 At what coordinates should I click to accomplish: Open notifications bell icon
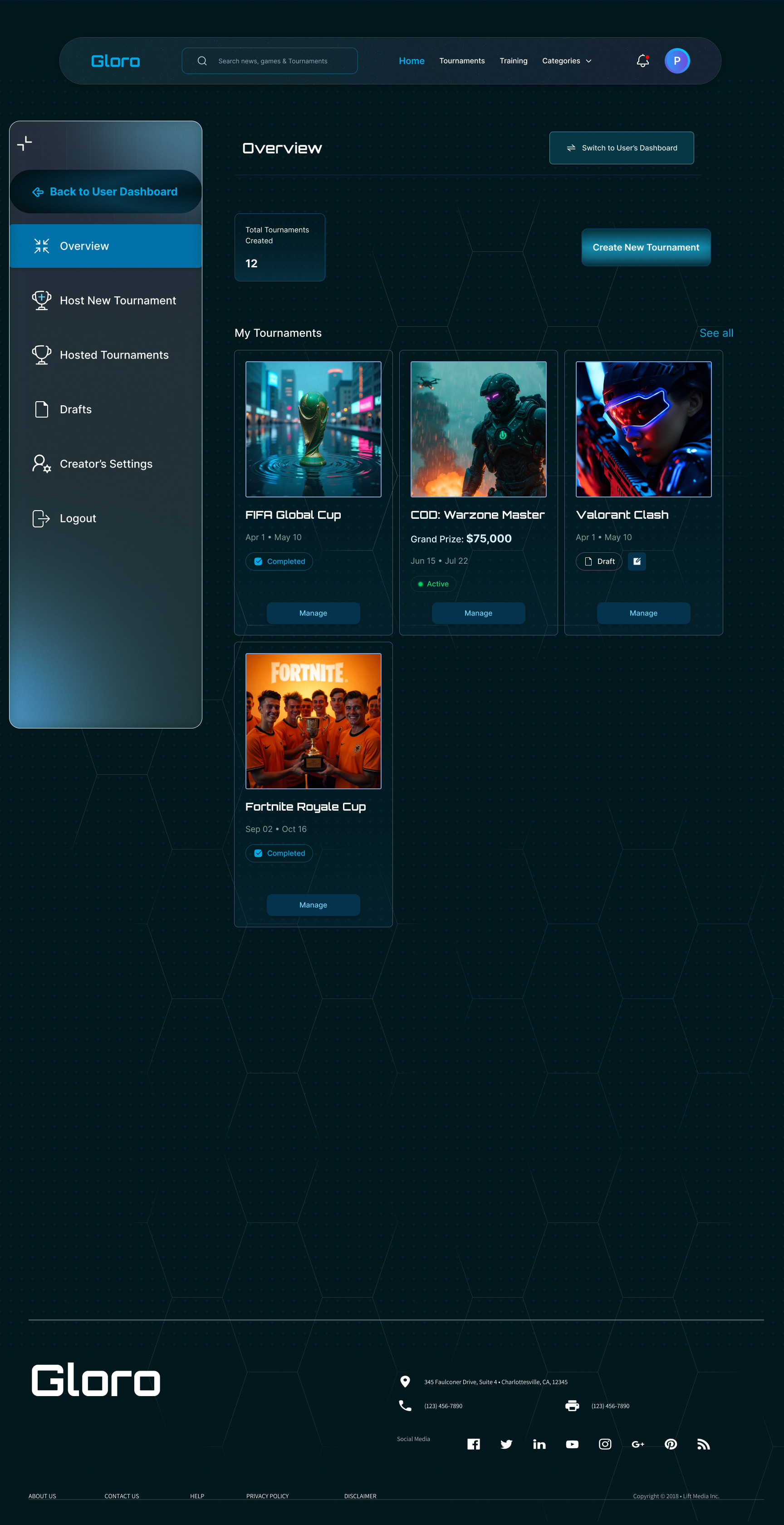[x=642, y=60]
